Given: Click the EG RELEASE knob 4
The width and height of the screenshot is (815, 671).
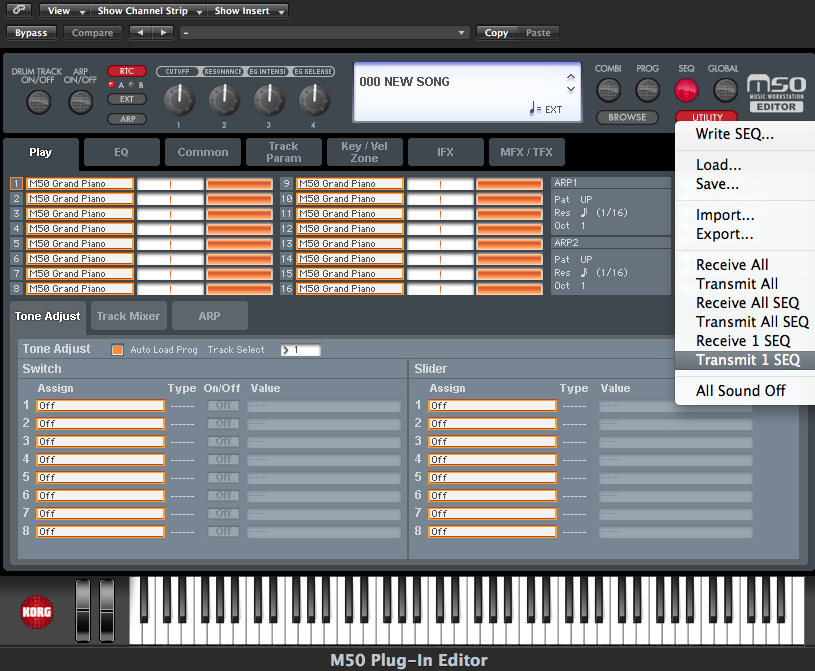Looking at the screenshot, I should point(313,99).
